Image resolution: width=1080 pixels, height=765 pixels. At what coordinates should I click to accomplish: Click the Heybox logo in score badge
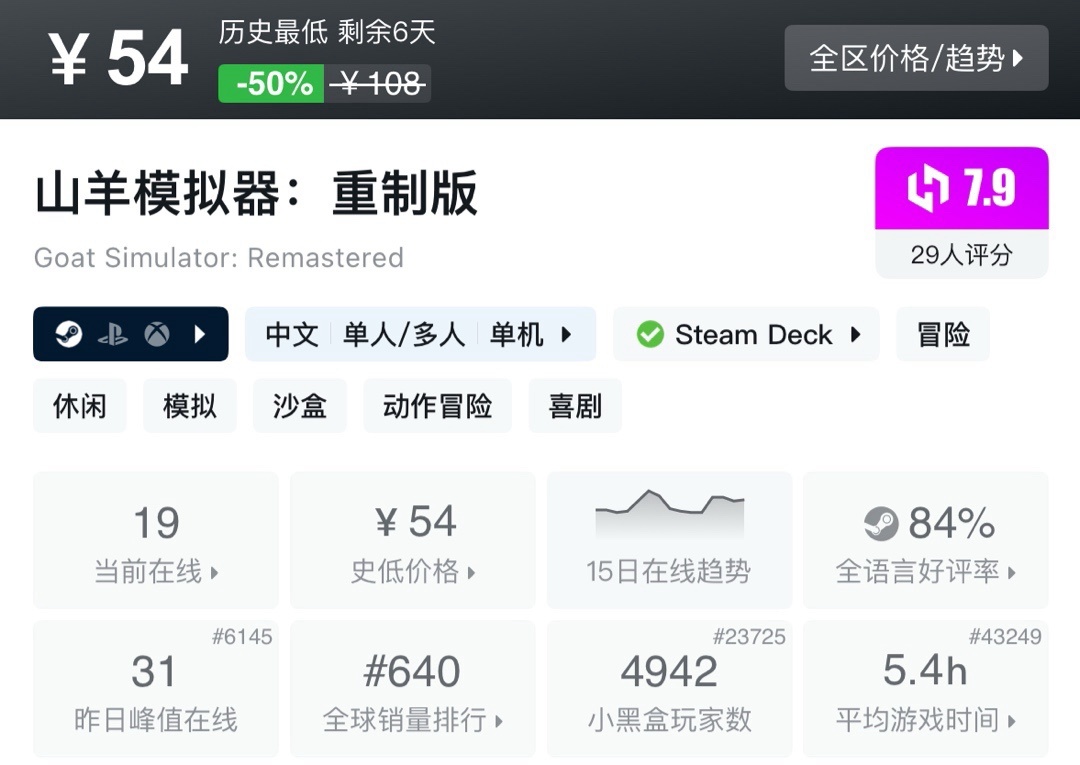(x=927, y=189)
